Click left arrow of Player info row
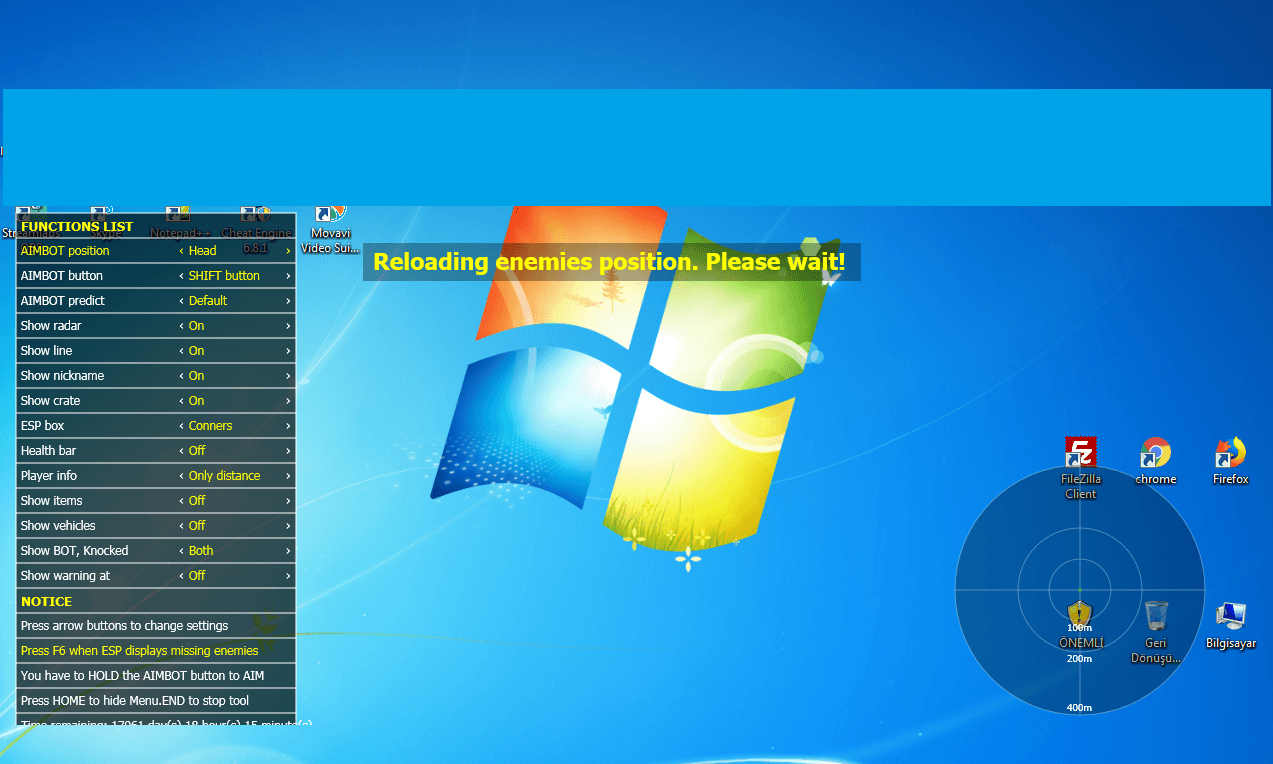 (181, 476)
